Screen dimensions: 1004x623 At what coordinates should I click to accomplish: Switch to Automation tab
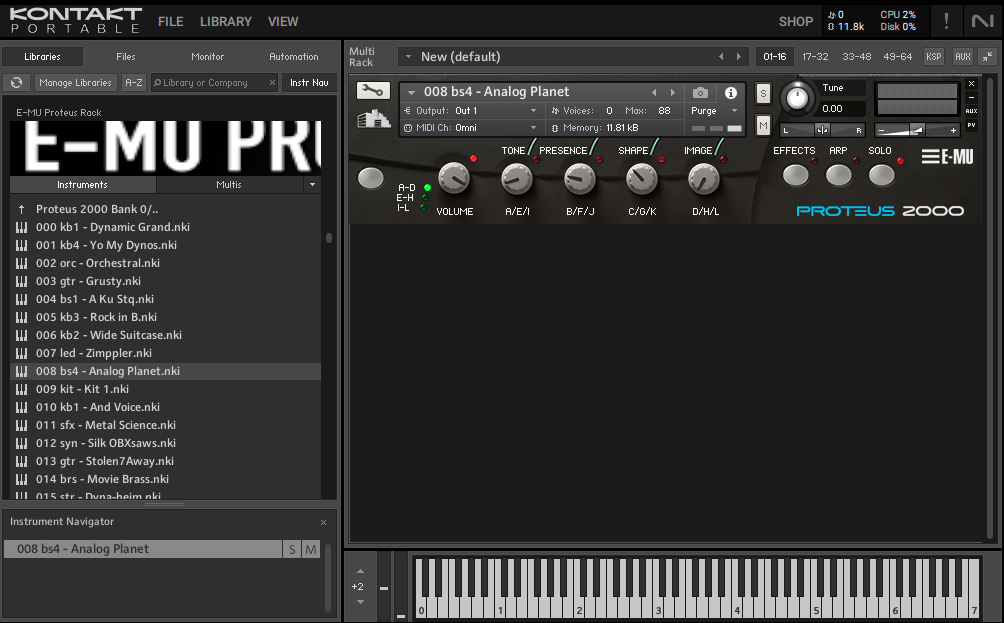(293, 56)
